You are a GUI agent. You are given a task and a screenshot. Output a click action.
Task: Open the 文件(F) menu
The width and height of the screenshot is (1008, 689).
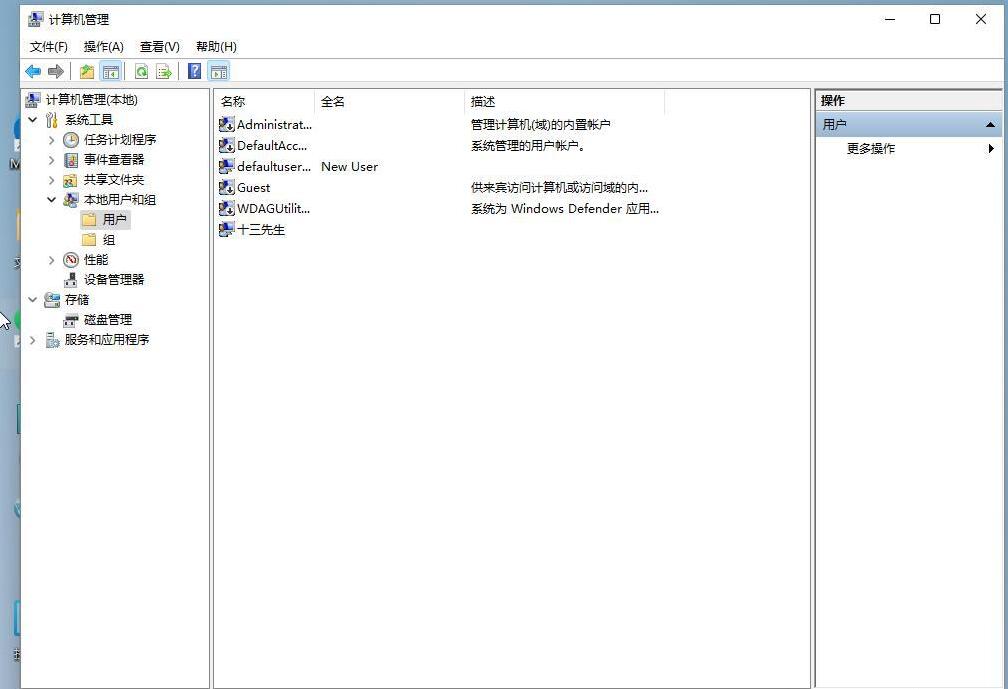[48, 46]
